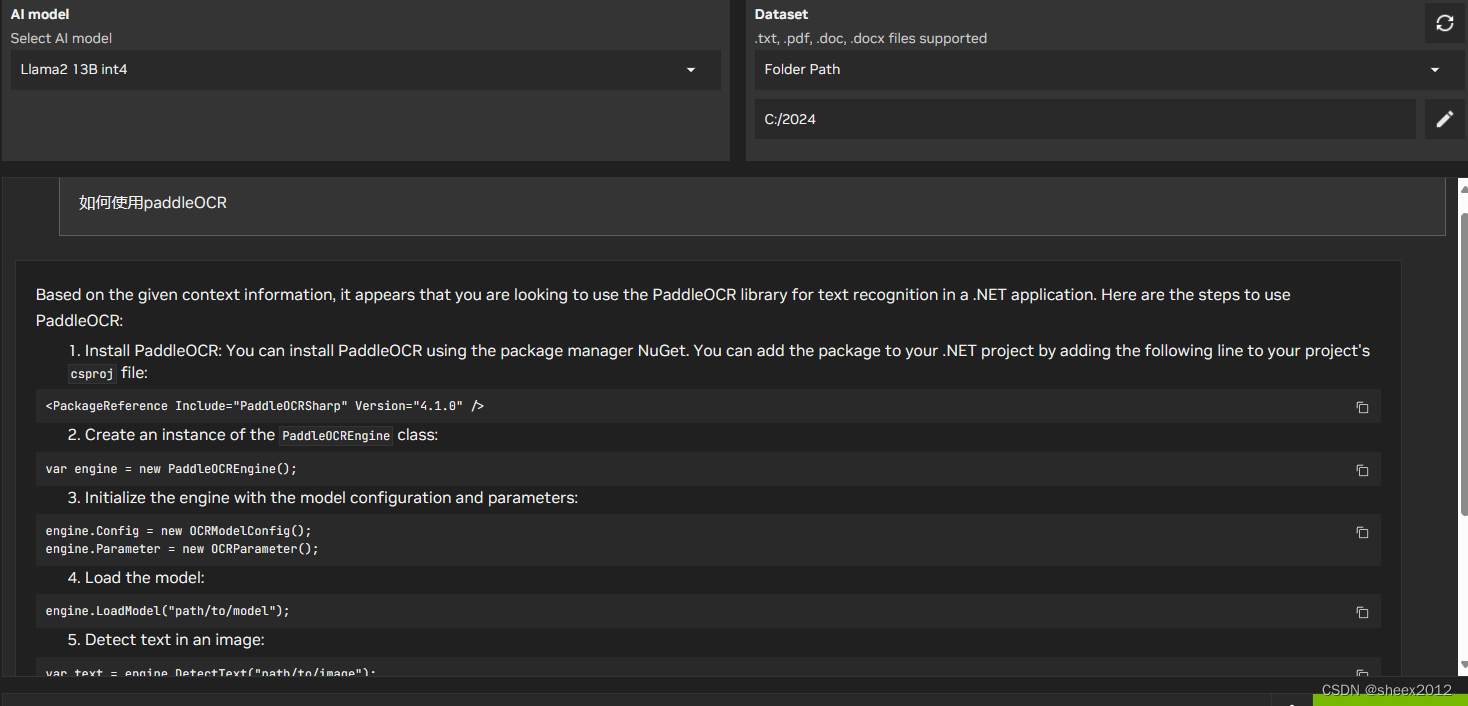This screenshot has width=1468, height=706.
Task: Click the '.txt, .pdf, .doc, .docx files supported' text
Action: [871, 39]
